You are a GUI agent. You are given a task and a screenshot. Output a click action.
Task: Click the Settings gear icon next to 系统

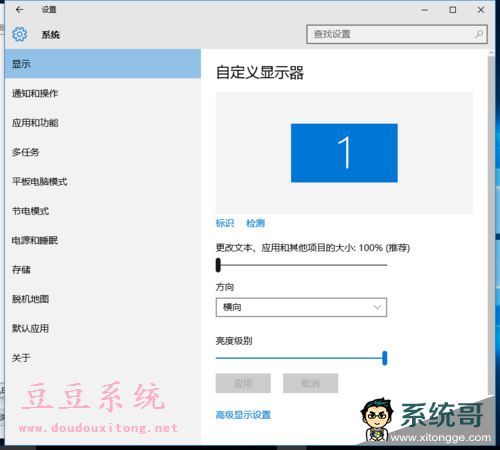click(x=19, y=34)
